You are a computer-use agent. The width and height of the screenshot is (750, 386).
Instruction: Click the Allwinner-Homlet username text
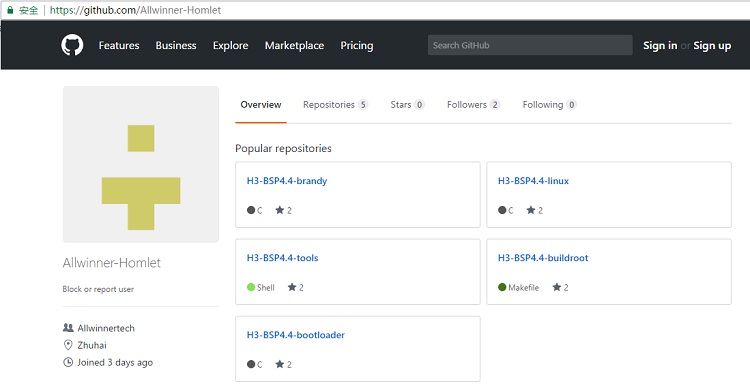111,263
